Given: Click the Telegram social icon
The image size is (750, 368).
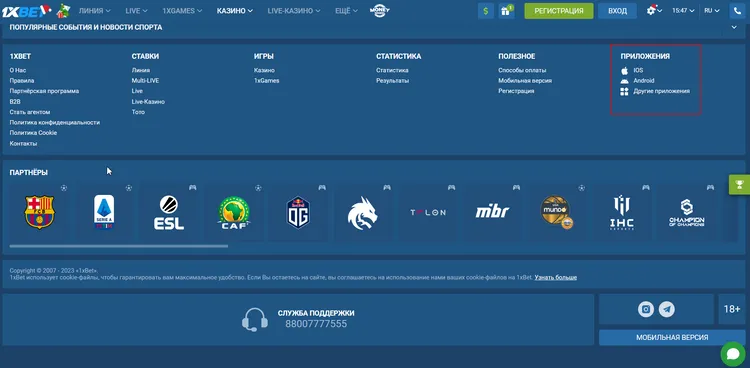Looking at the screenshot, I should coord(667,309).
